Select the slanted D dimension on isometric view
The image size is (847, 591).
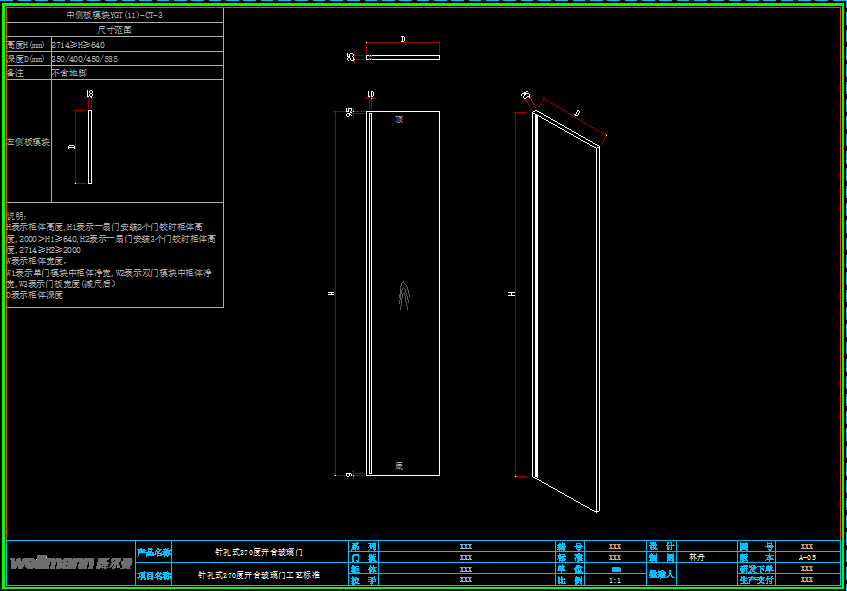pyautogui.click(x=576, y=115)
